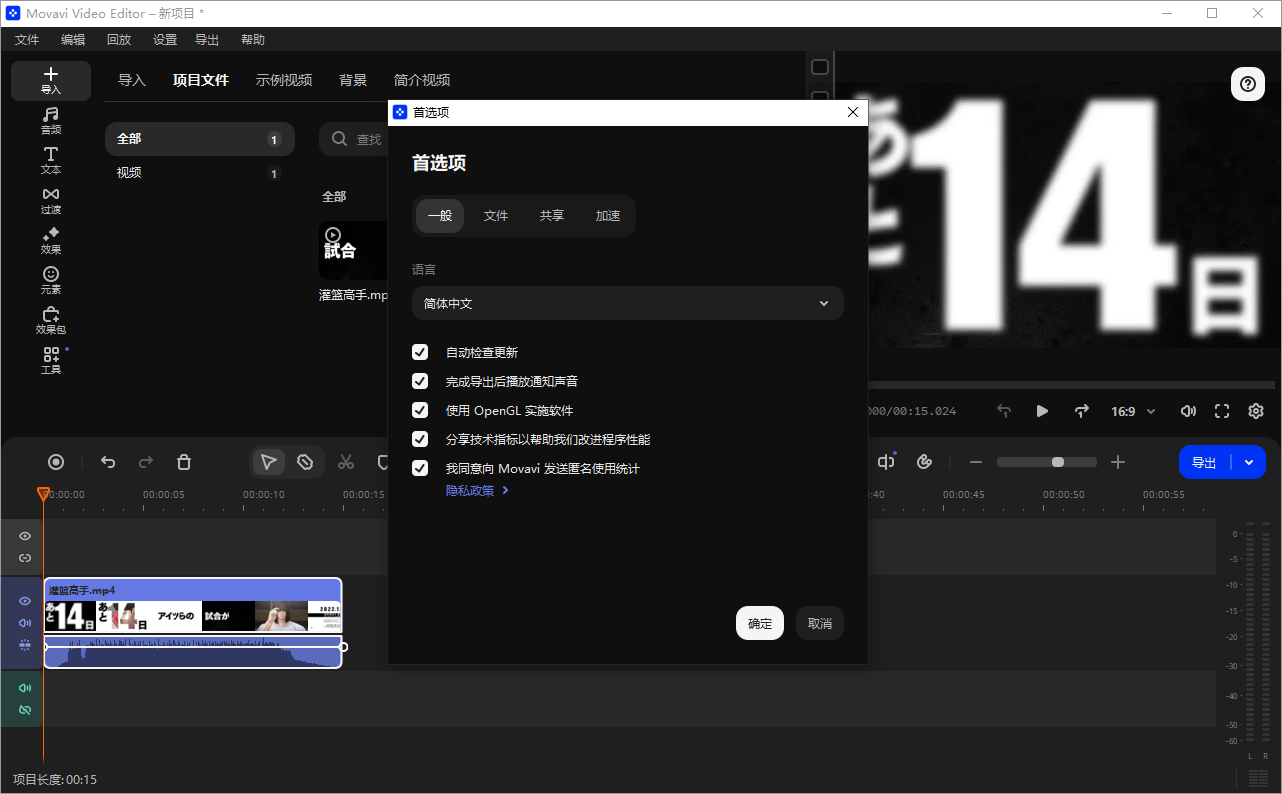1282x794 pixels.
Task: Toggle 我同意向 Movavi 发送匿名使用统计 checkbox
Action: [420, 468]
